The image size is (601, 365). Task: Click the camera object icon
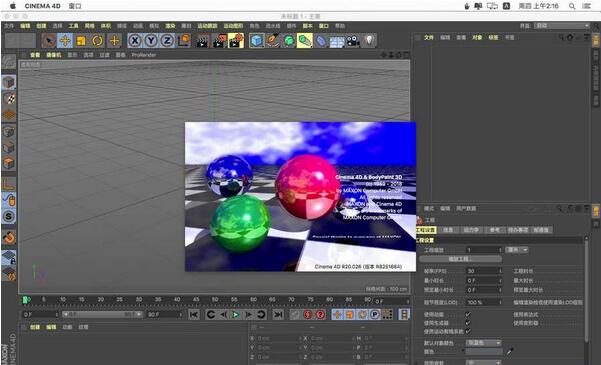pyautogui.click(x=353, y=41)
